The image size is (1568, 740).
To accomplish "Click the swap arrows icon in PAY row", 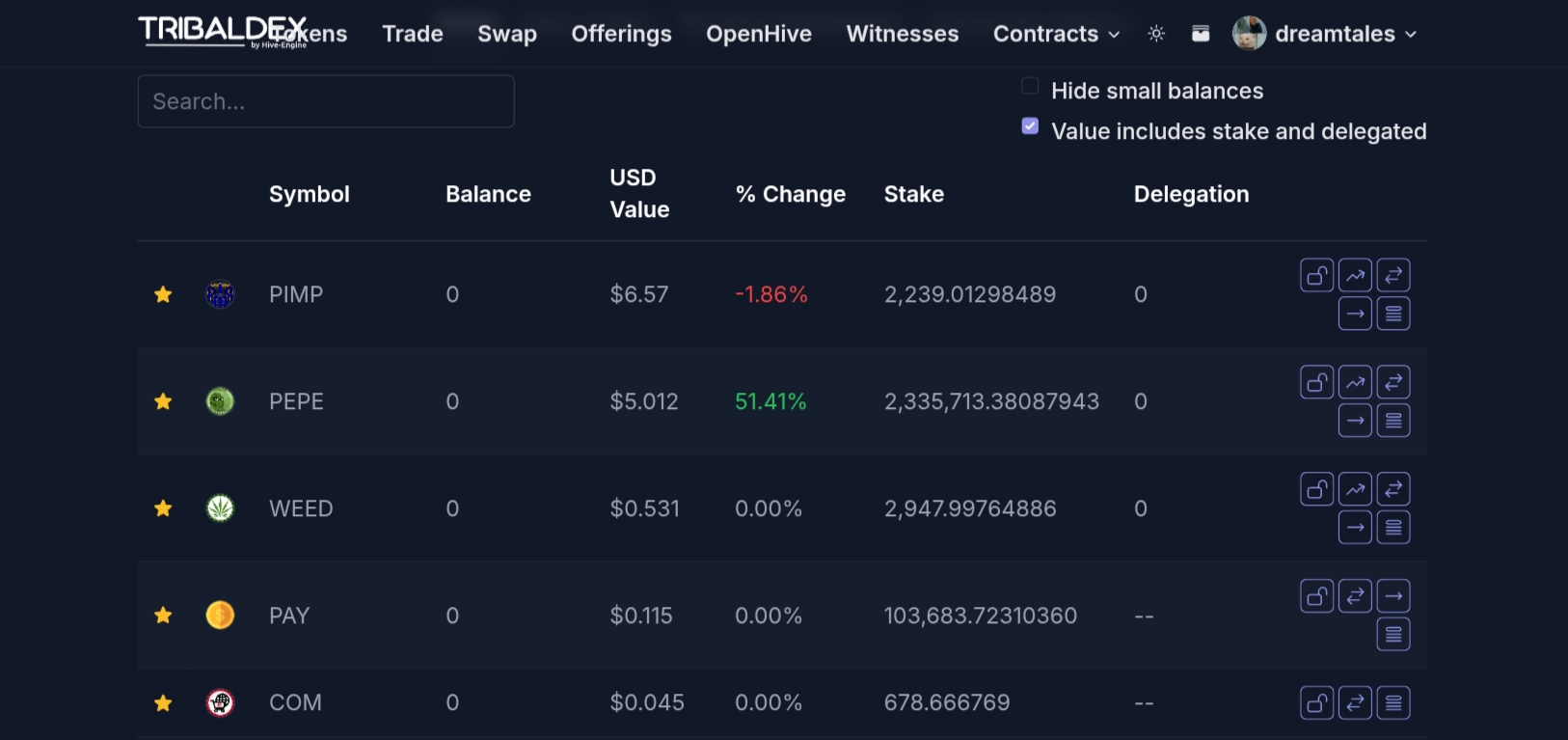I will [x=1355, y=597].
